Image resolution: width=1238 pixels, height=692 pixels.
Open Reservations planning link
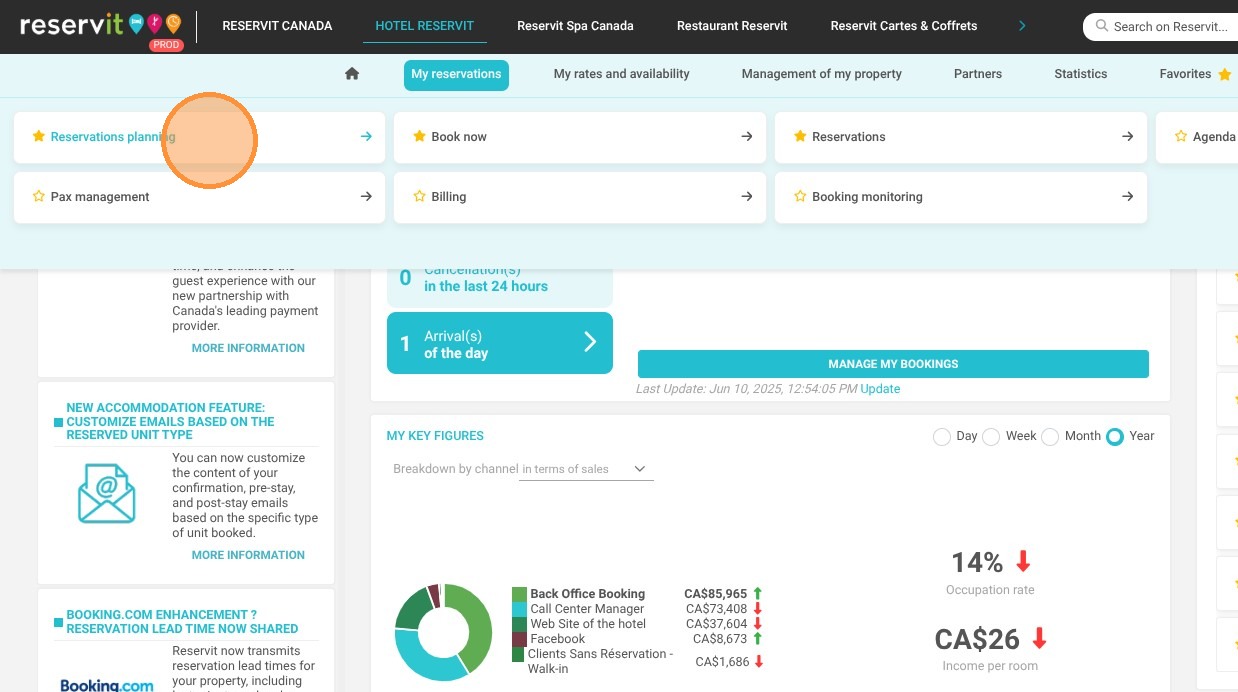pyautogui.click(x=113, y=137)
